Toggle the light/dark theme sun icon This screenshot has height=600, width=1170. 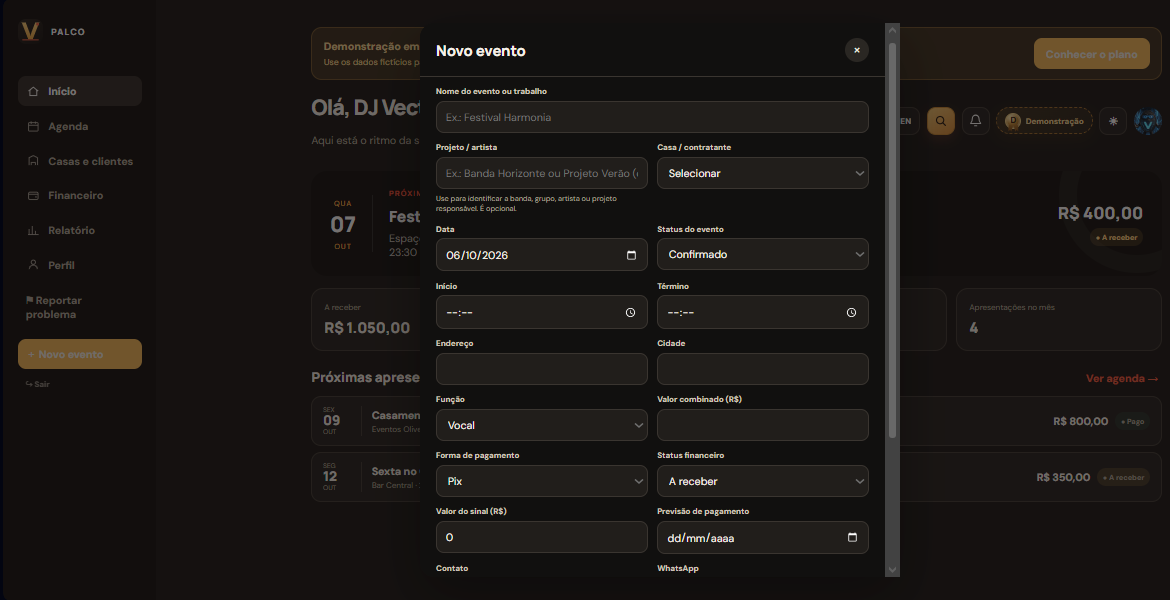tap(1113, 121)
